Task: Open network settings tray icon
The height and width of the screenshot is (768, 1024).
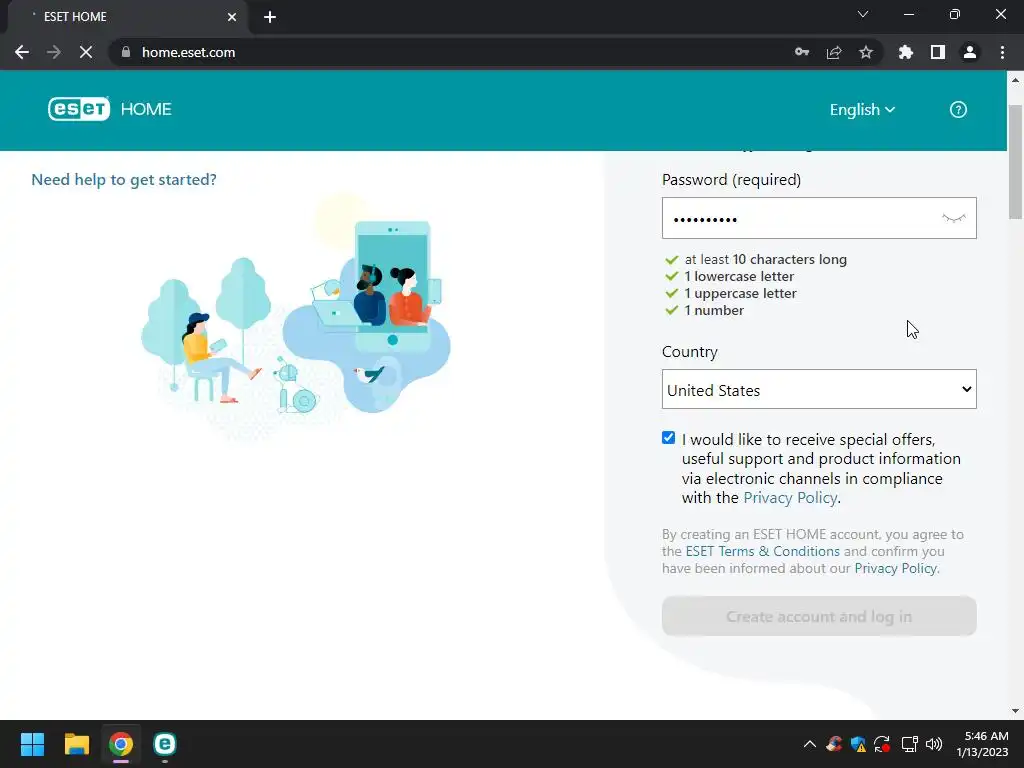Action: 910,744
